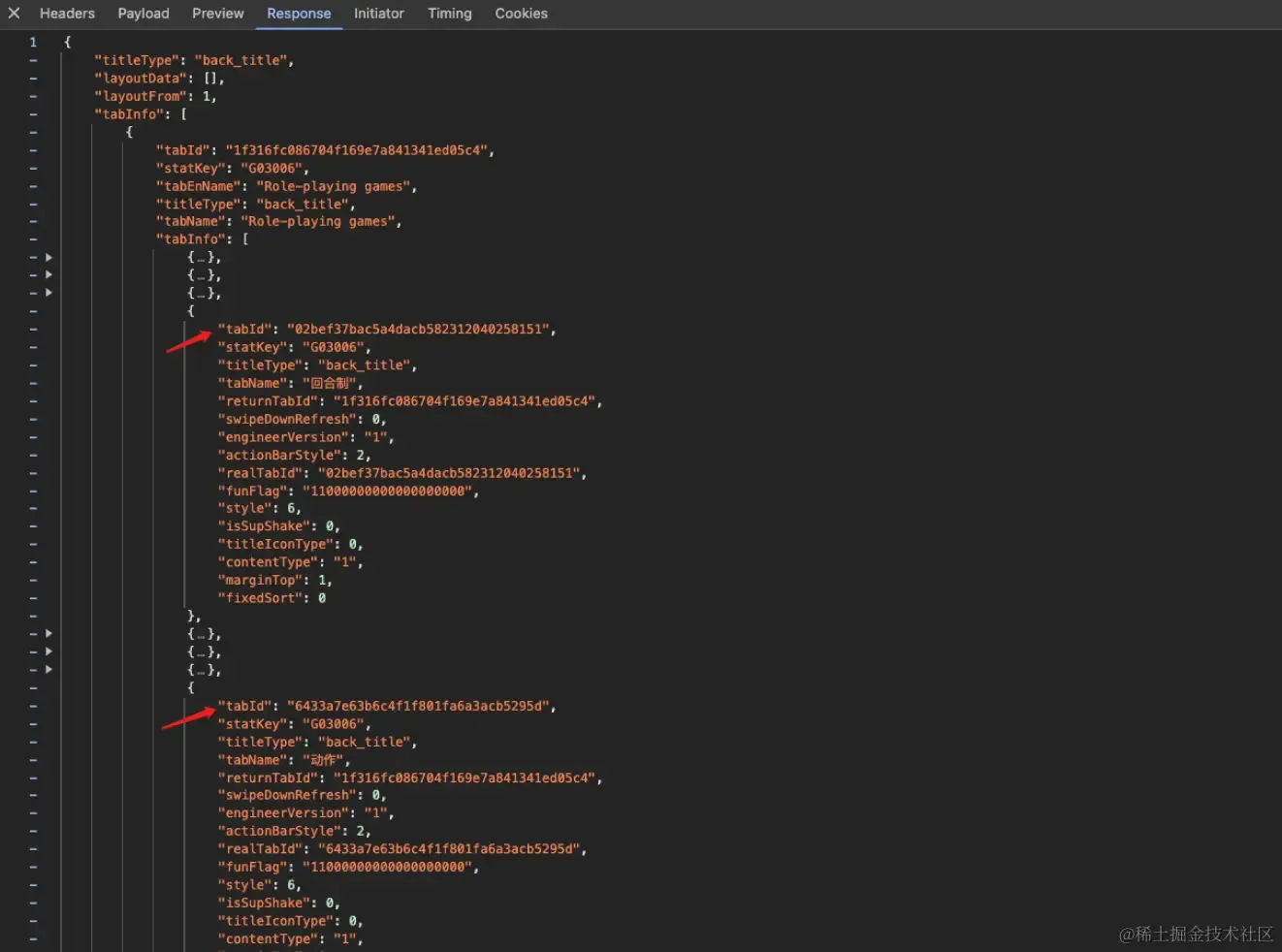Image resolution: width=1282 pixels, height=952 pixels.
Task: Switch to the Preview tab
Action: pyautogui.click(x=218, y=14)
